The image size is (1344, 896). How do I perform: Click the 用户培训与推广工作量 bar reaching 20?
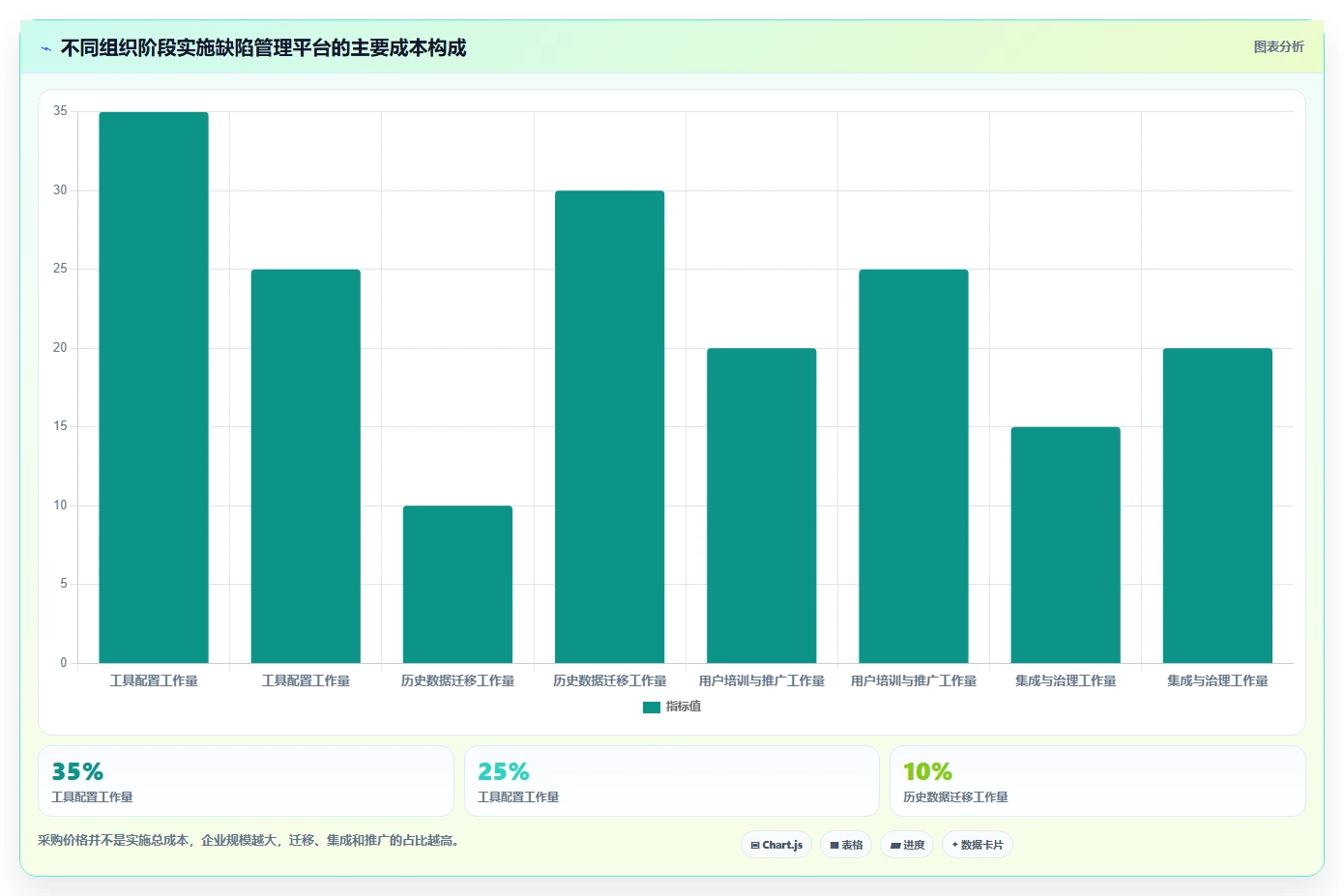[762, 506]
